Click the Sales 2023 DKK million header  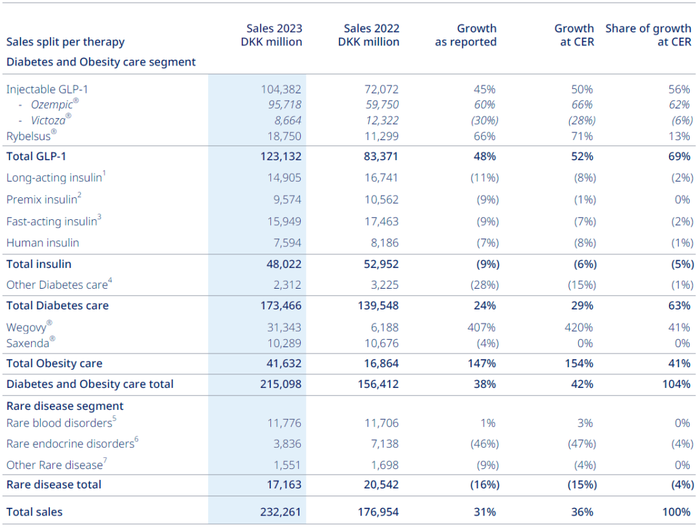pyautogui.click(x=271, y=35)
